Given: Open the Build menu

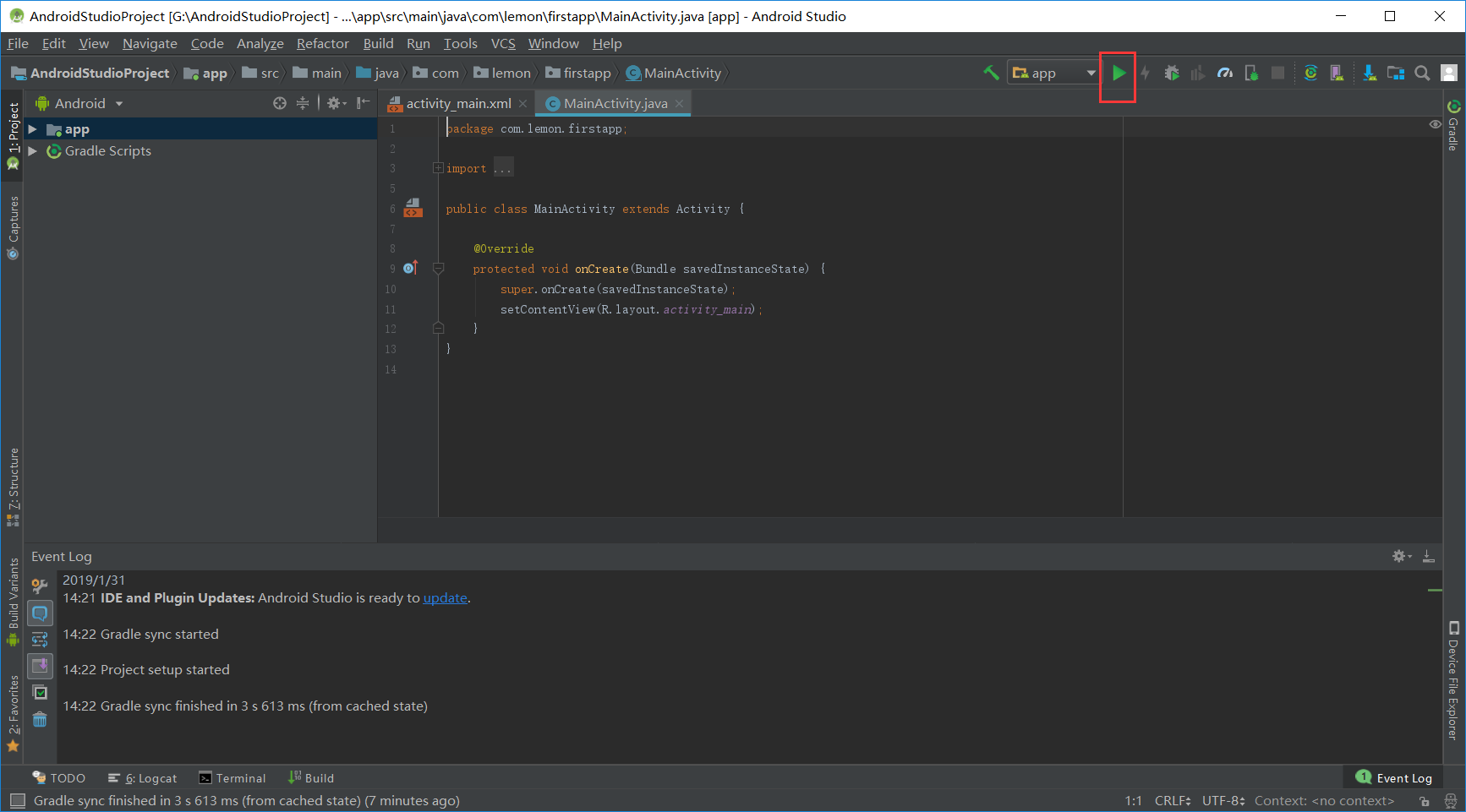Looking at the screenshot, I should [378, 44].
